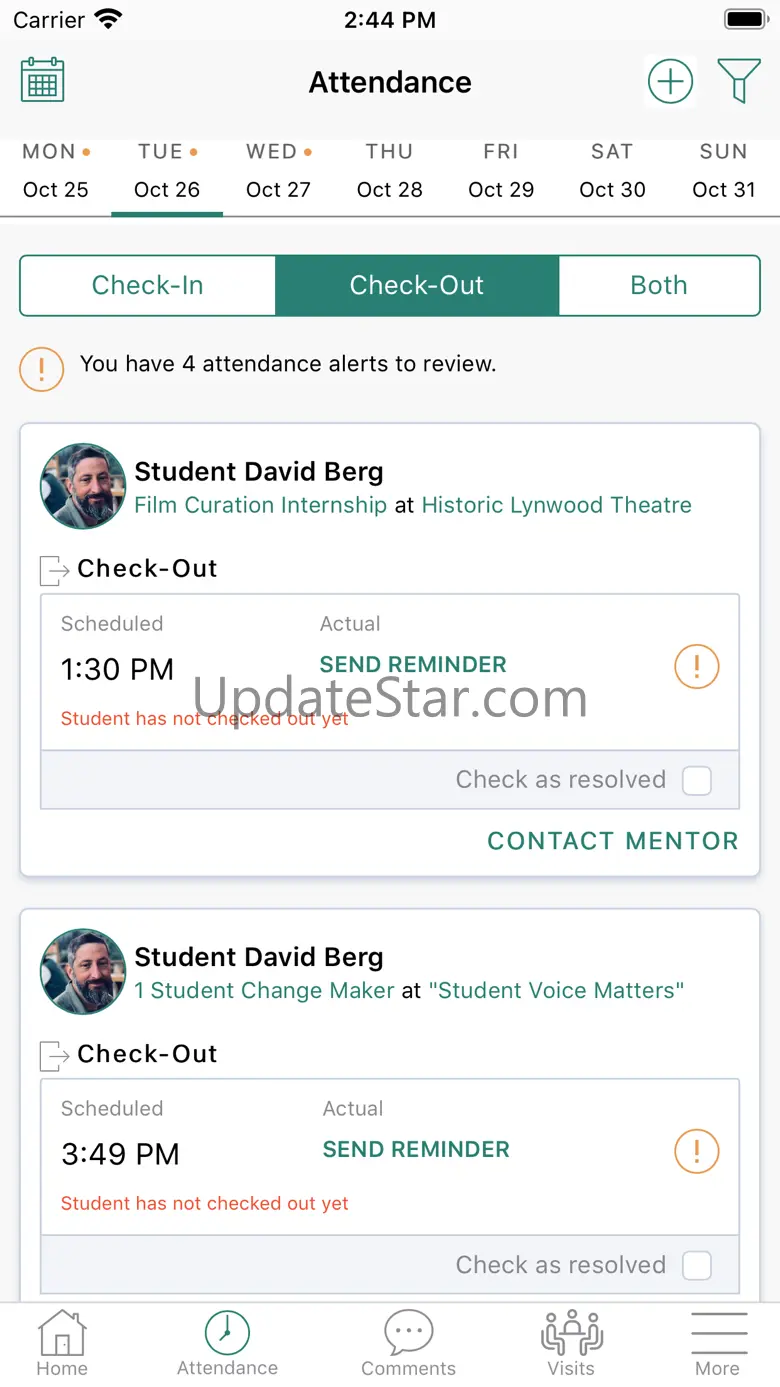Switch to the Check-In segment
The height and width of the screenshot is (1387, 780).
[148, 286]
